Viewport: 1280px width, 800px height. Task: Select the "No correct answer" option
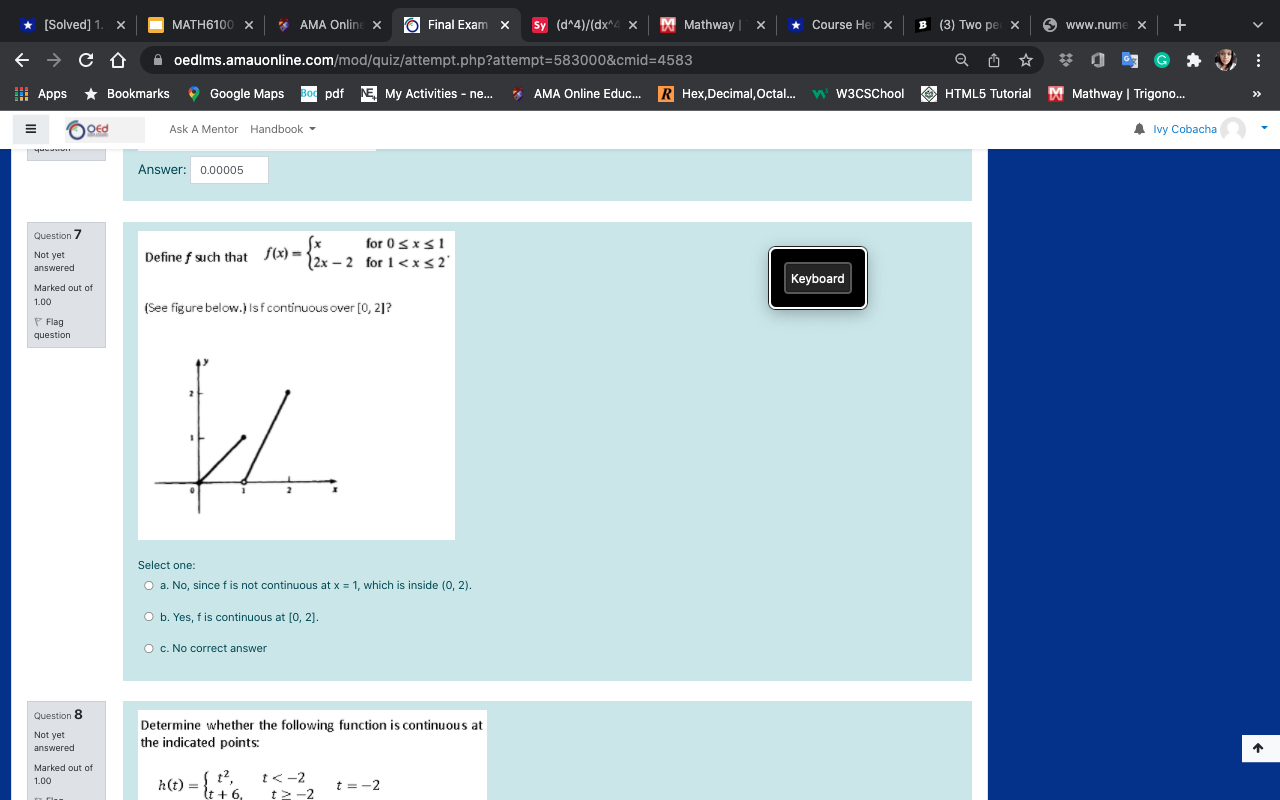pos(148,648)
